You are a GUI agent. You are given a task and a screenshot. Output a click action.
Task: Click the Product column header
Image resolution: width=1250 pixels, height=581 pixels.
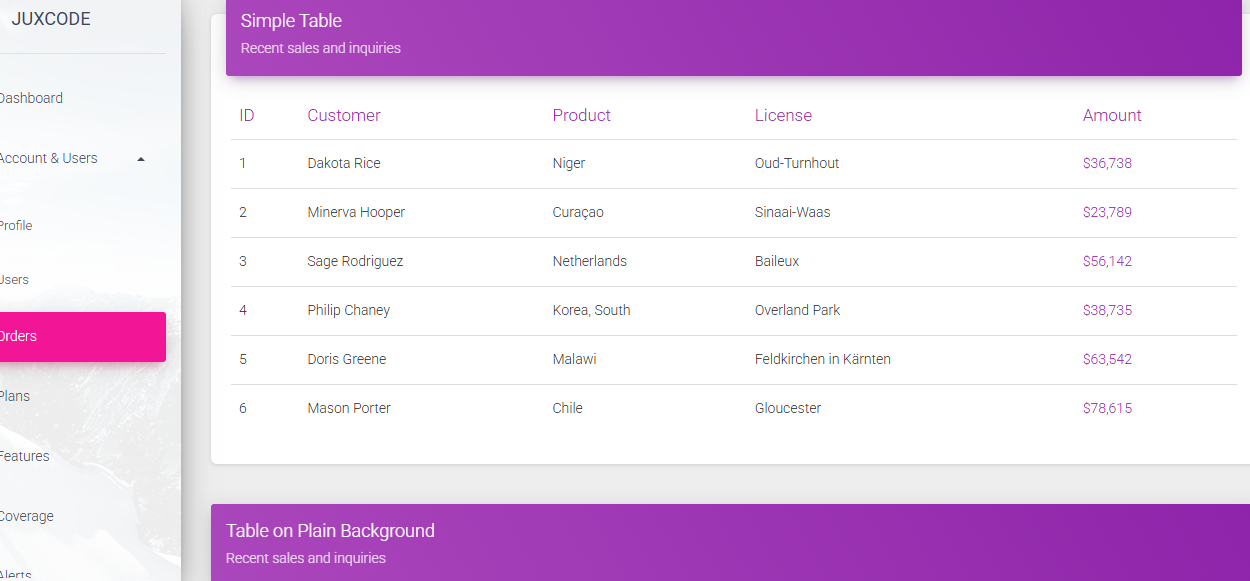click(581, 115)
